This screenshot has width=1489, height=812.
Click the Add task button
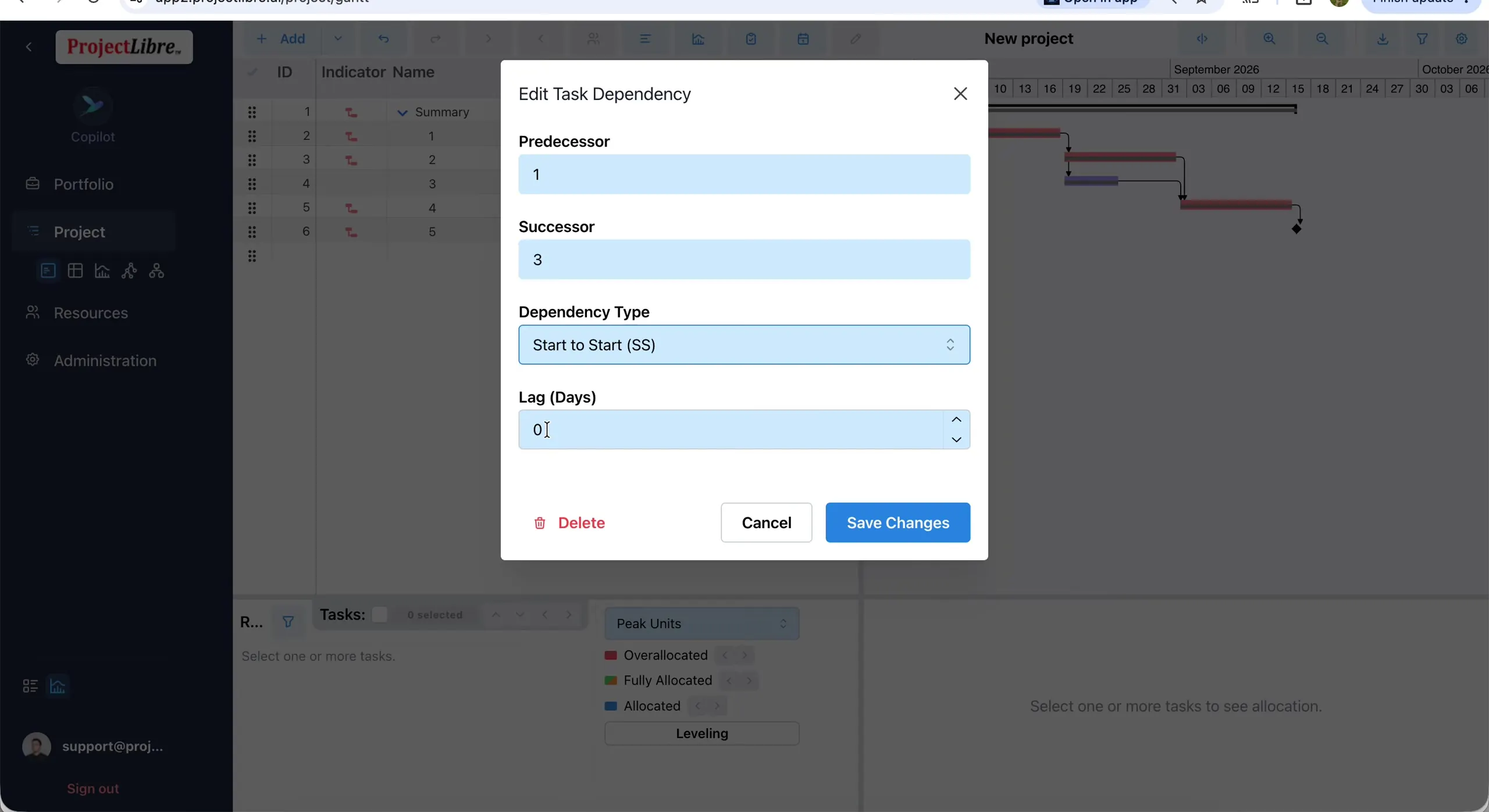(x=281, y=39)
